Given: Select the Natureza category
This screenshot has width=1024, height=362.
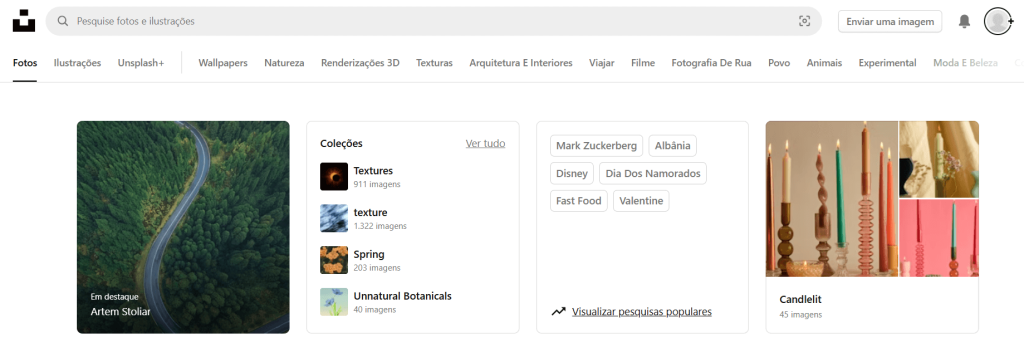Looking at the screenshot, I should pyautogui.click(x=284, y=63).
